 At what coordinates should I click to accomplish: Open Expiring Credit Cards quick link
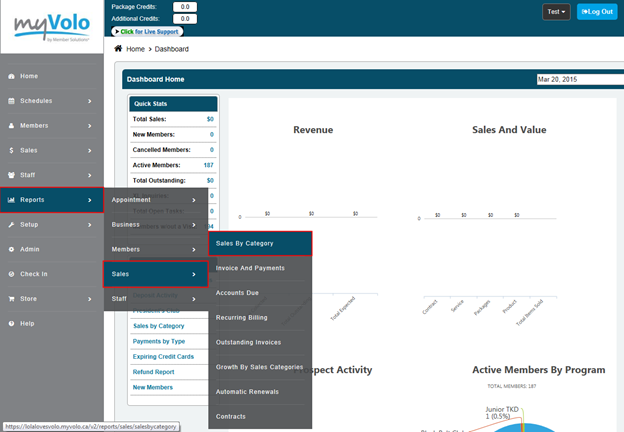(163, 356)
